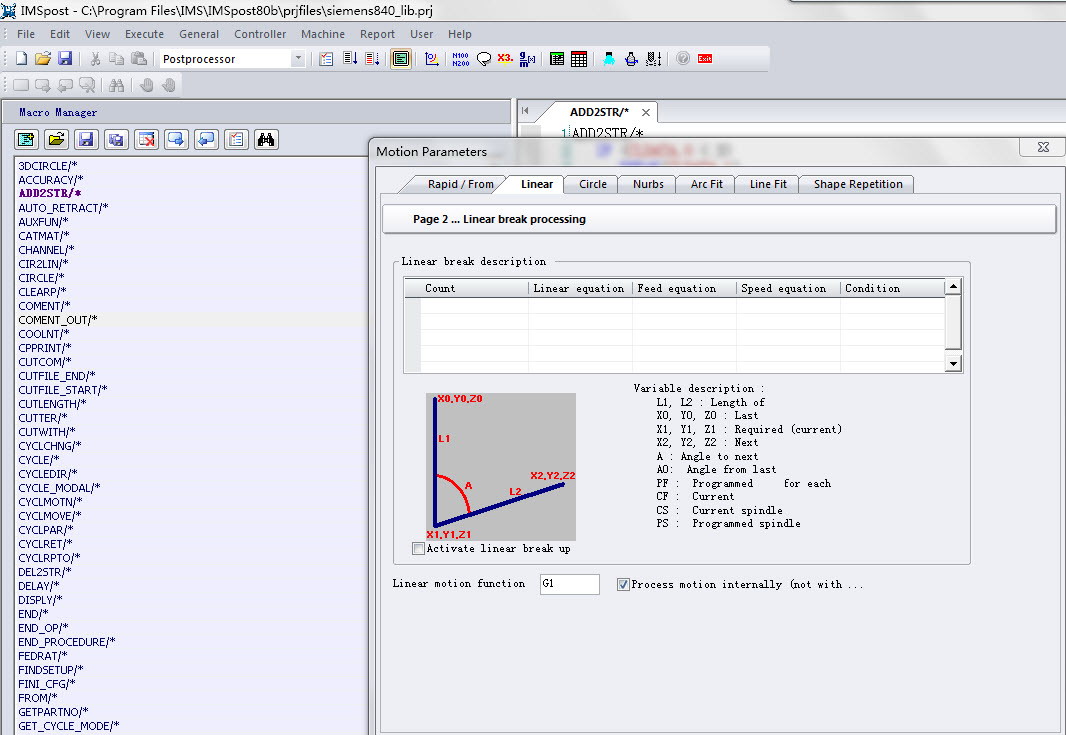The image size is (1066, 735).
Task: Select the ADD2STR/* editor tab
Action: click(x=599, y=112)
